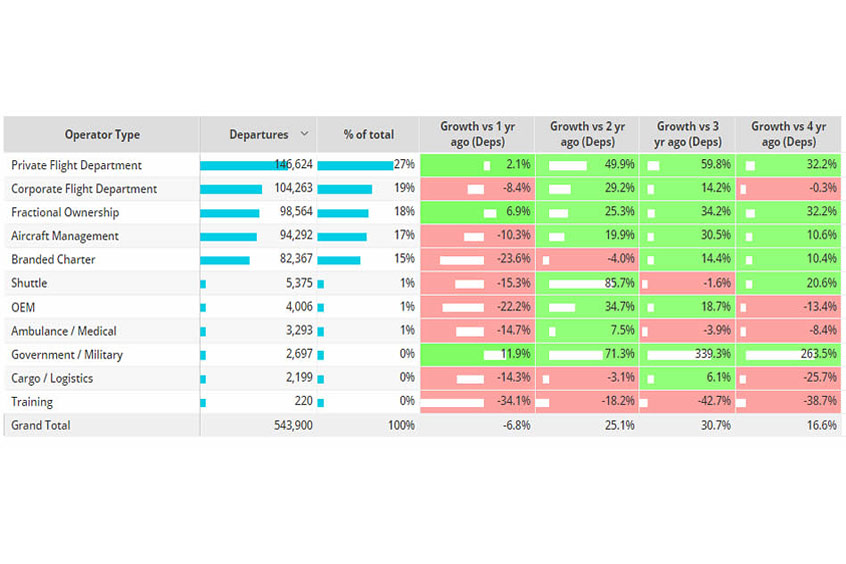The image size is (846, 564).
Task: Select the Growth vs 4 yr ago header
Action: [x=789, y=134]
